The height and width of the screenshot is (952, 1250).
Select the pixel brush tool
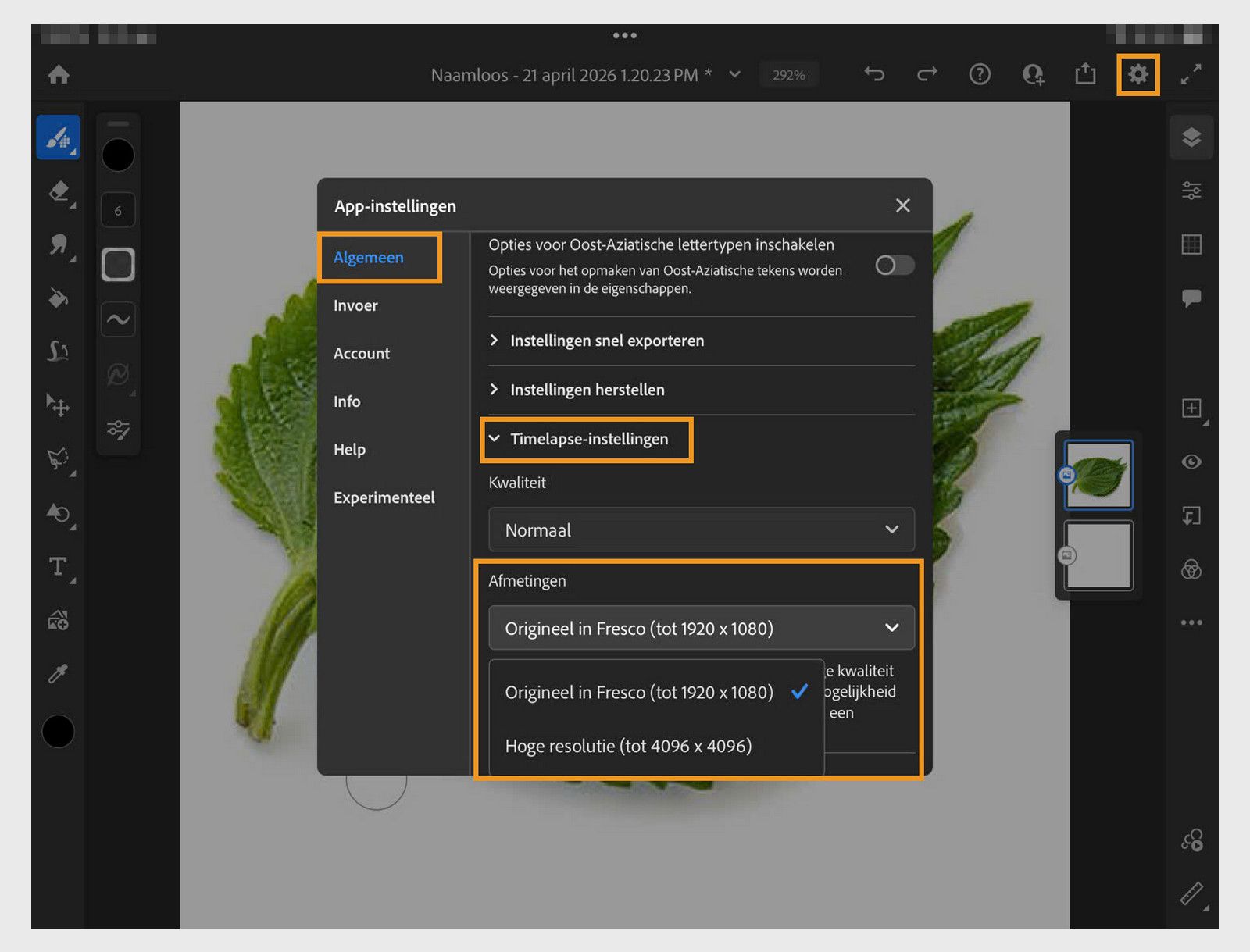[59, 137]
